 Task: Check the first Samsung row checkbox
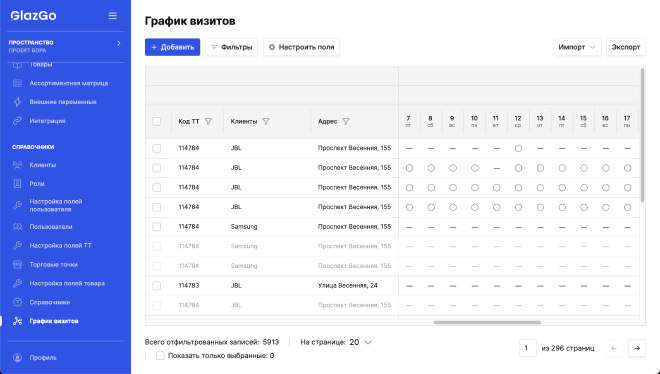click(x=157, y=227)
